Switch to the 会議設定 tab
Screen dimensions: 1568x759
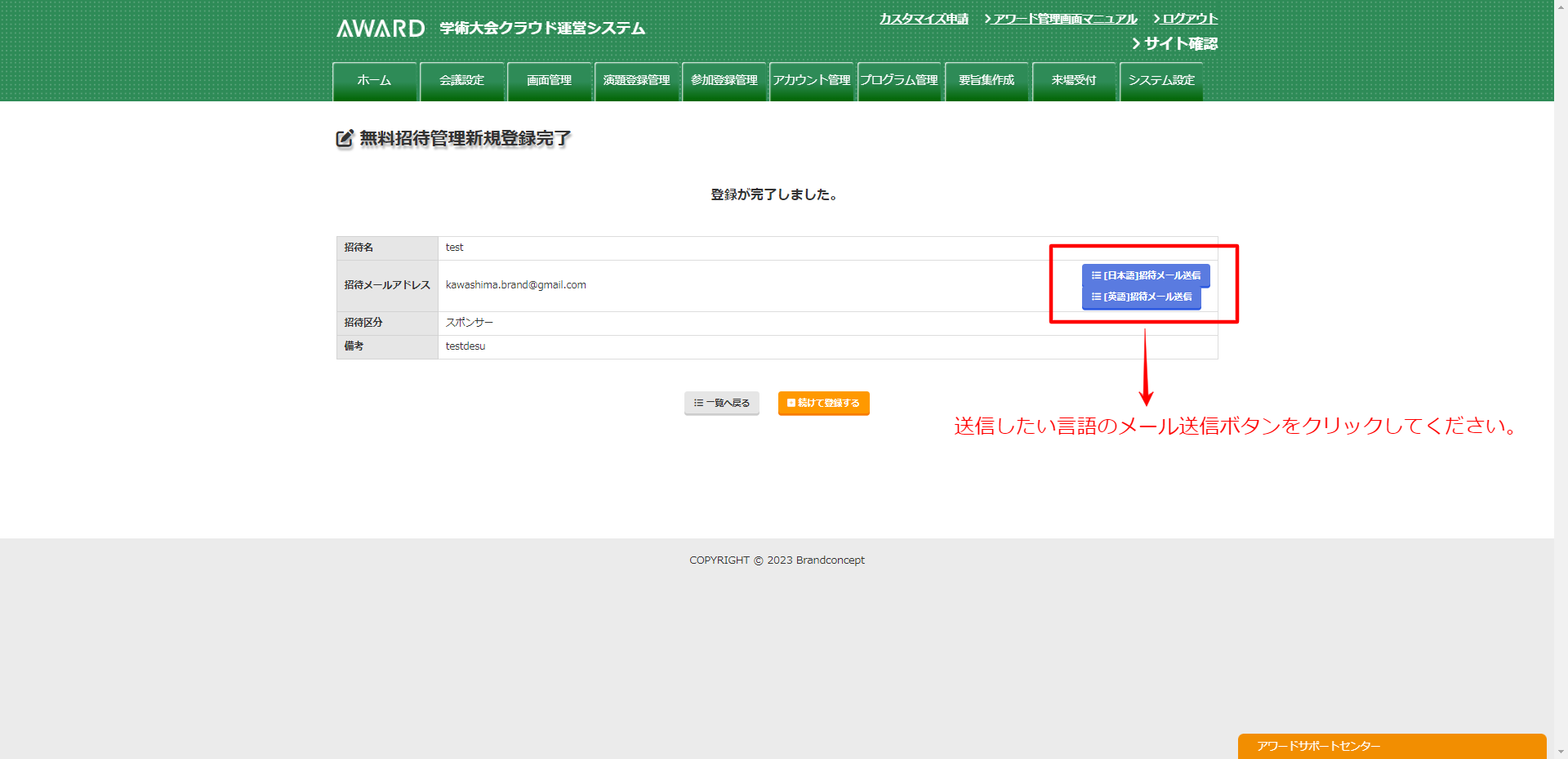pyautogui.click(x=461, y=81)
